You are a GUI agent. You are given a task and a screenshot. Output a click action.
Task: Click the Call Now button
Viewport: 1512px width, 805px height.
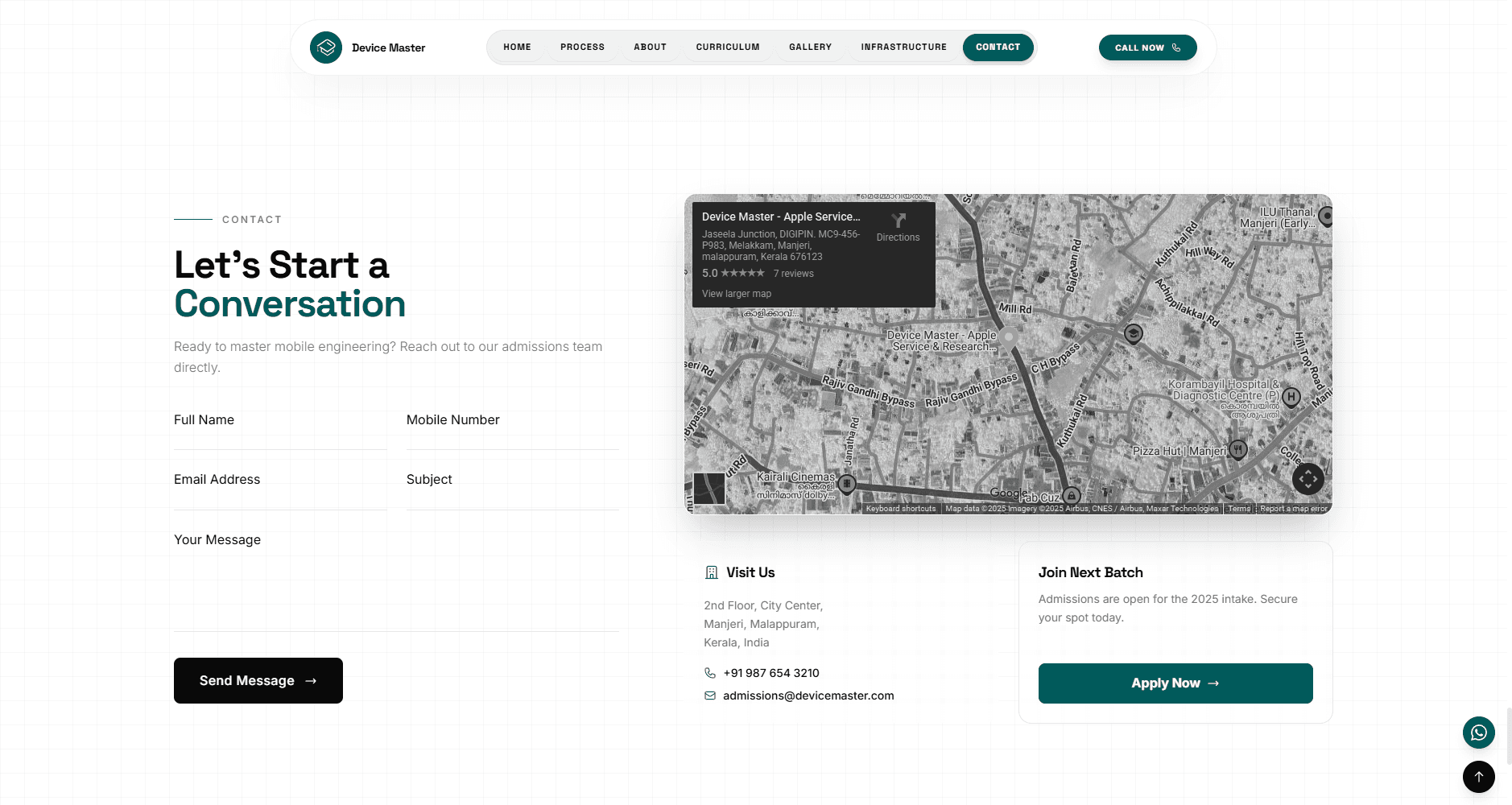pyautogui.click(x=1147, y=47)
